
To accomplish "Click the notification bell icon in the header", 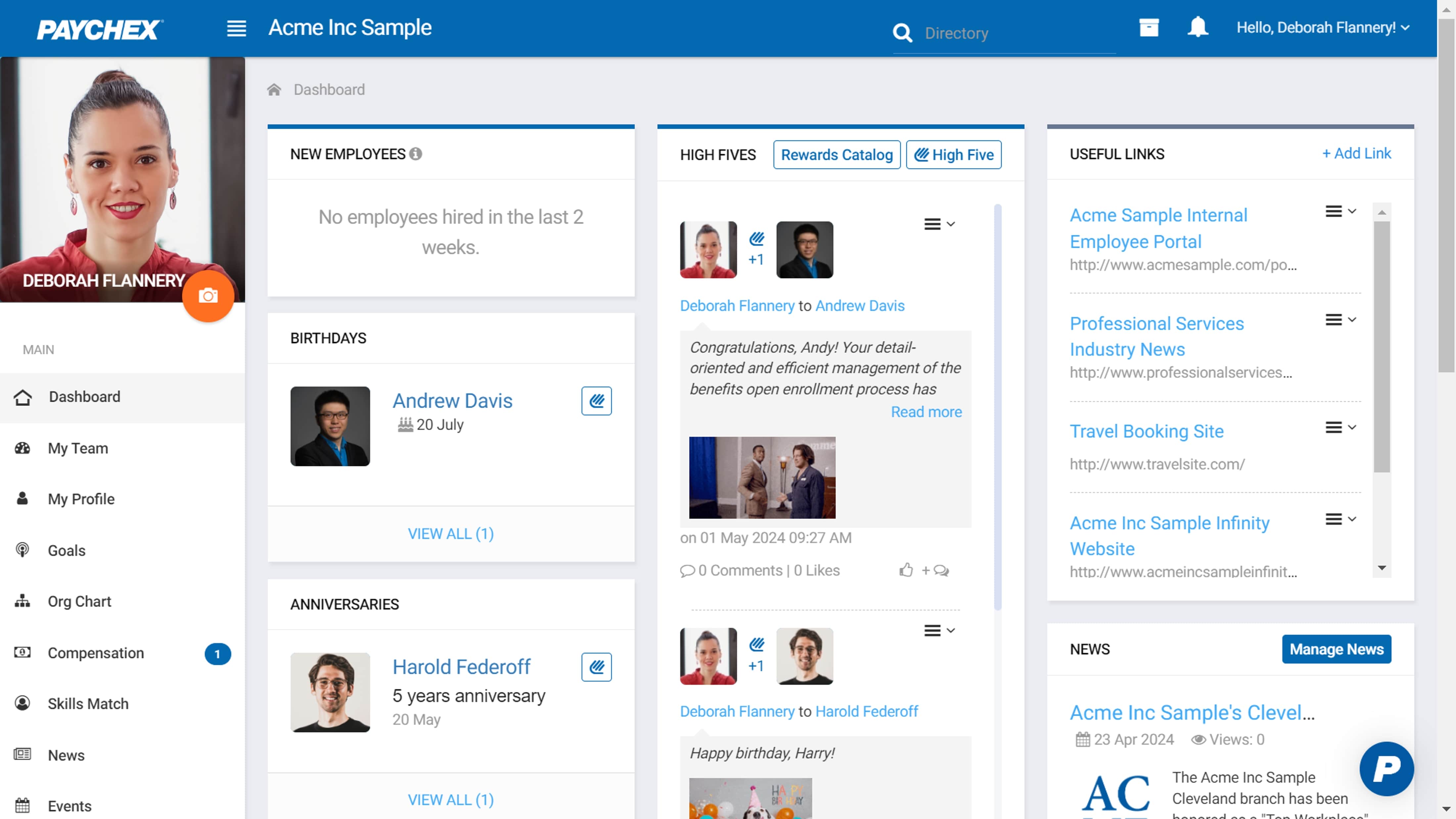I will pyautogui.click(x=1197, y=27).
